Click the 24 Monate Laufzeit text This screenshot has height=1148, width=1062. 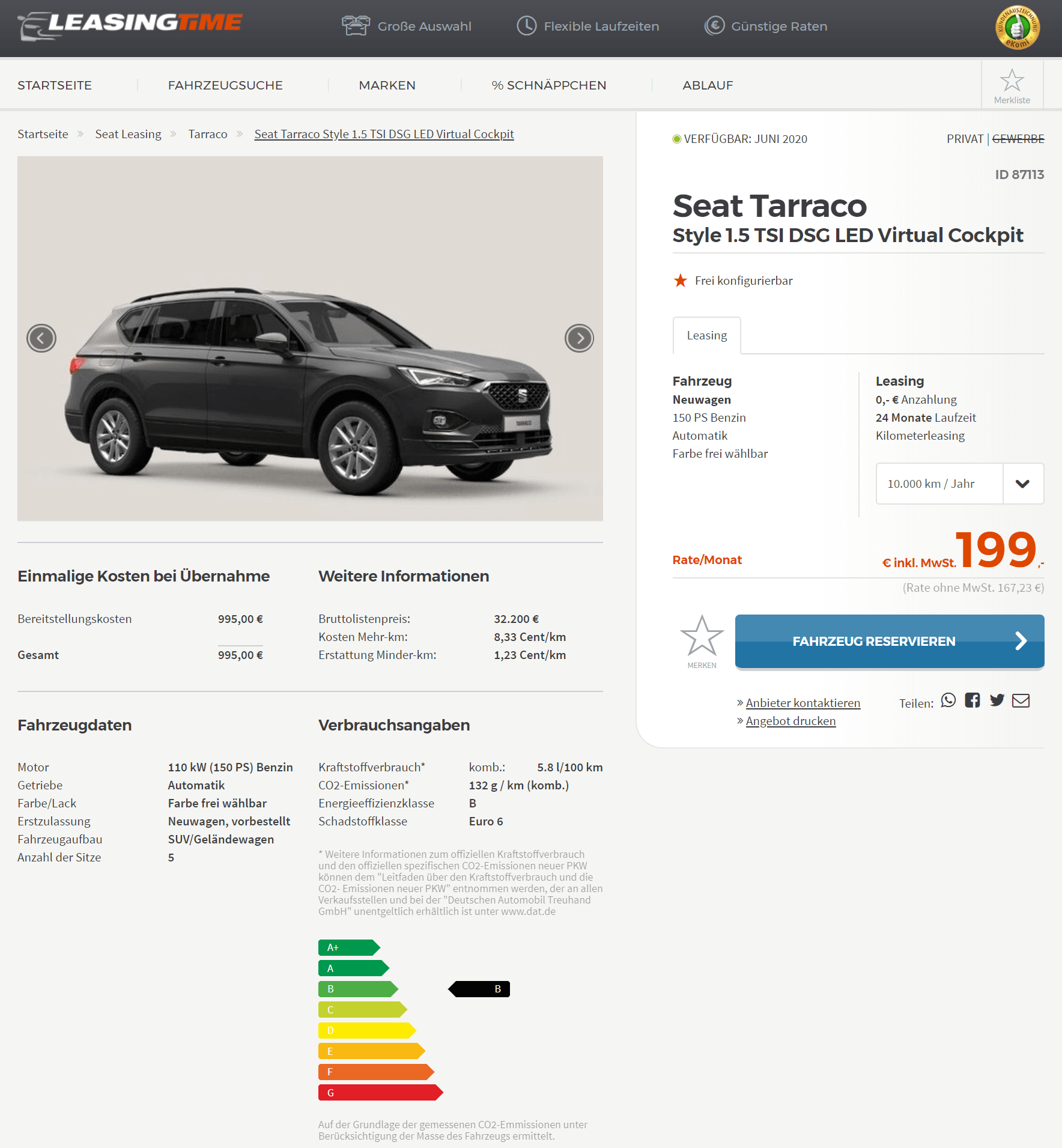tap(926, 418)
